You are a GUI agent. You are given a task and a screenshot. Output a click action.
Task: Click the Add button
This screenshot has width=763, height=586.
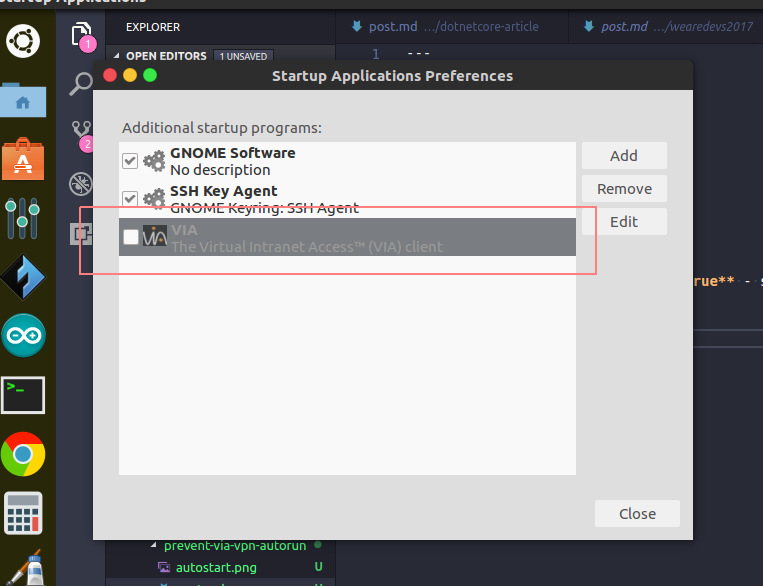(x=624, y=156)
